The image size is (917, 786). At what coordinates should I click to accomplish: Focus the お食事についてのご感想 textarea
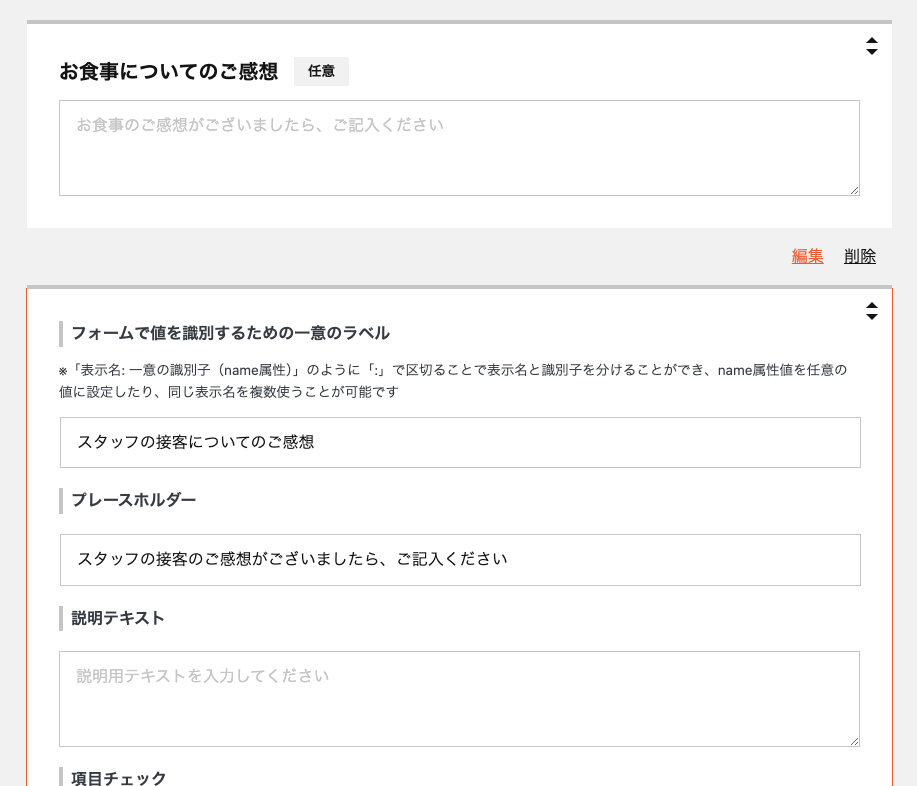pos(459,147)
